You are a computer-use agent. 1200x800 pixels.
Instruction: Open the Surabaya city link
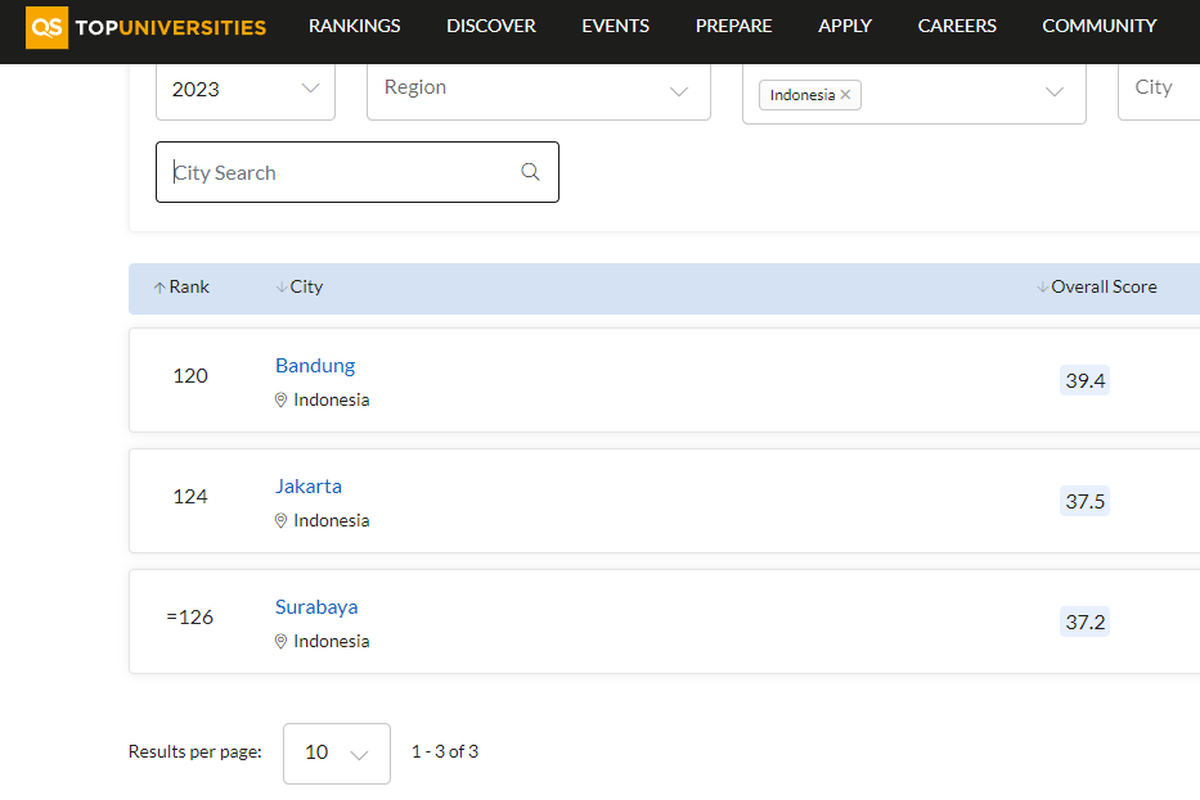[x=316, y=608]
